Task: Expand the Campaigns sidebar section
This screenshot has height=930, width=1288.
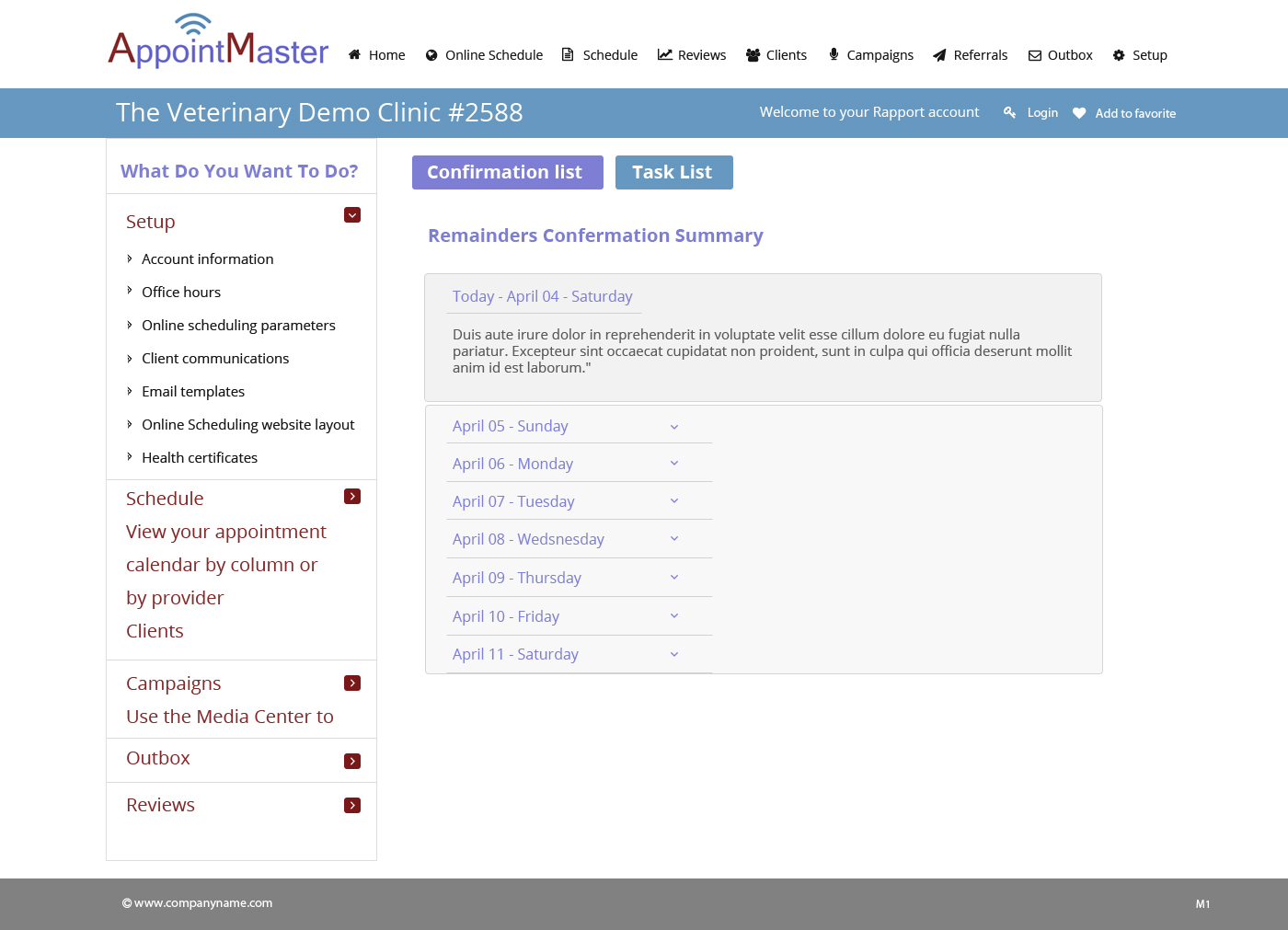Action: pos(352,683)
